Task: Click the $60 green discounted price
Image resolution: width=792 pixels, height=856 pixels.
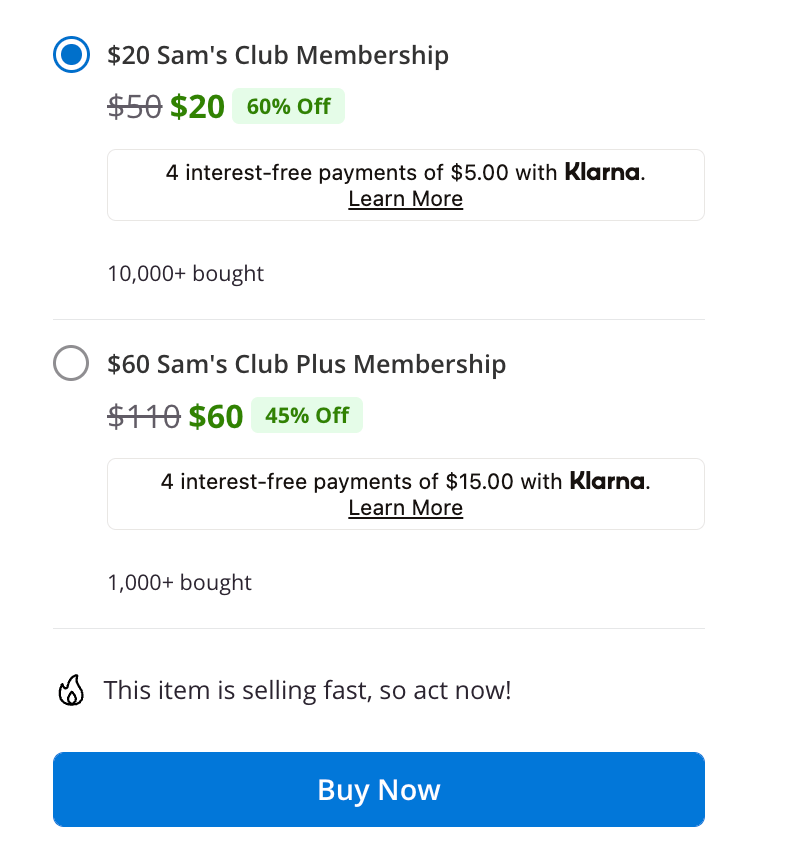Action: coord(216,414)
